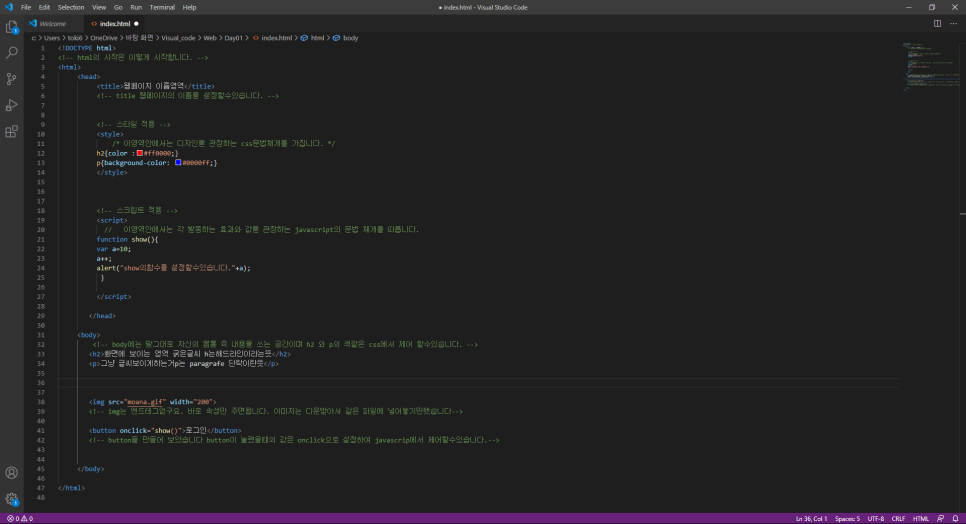Open the Help menu
This screenshot has width=966, height=524.
tap(189, 7)
